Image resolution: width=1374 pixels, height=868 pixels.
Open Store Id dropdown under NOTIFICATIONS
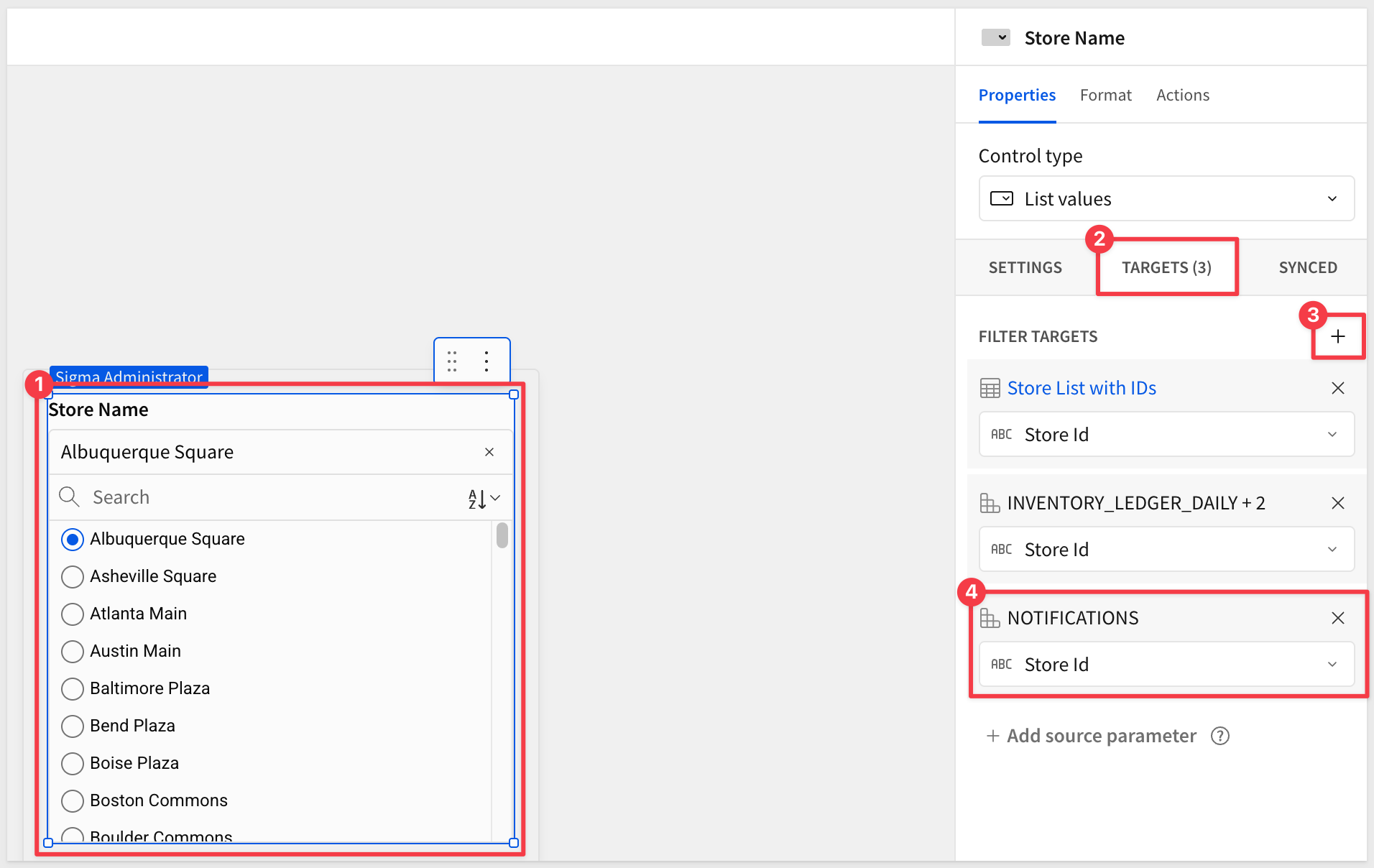point(1166,664)
